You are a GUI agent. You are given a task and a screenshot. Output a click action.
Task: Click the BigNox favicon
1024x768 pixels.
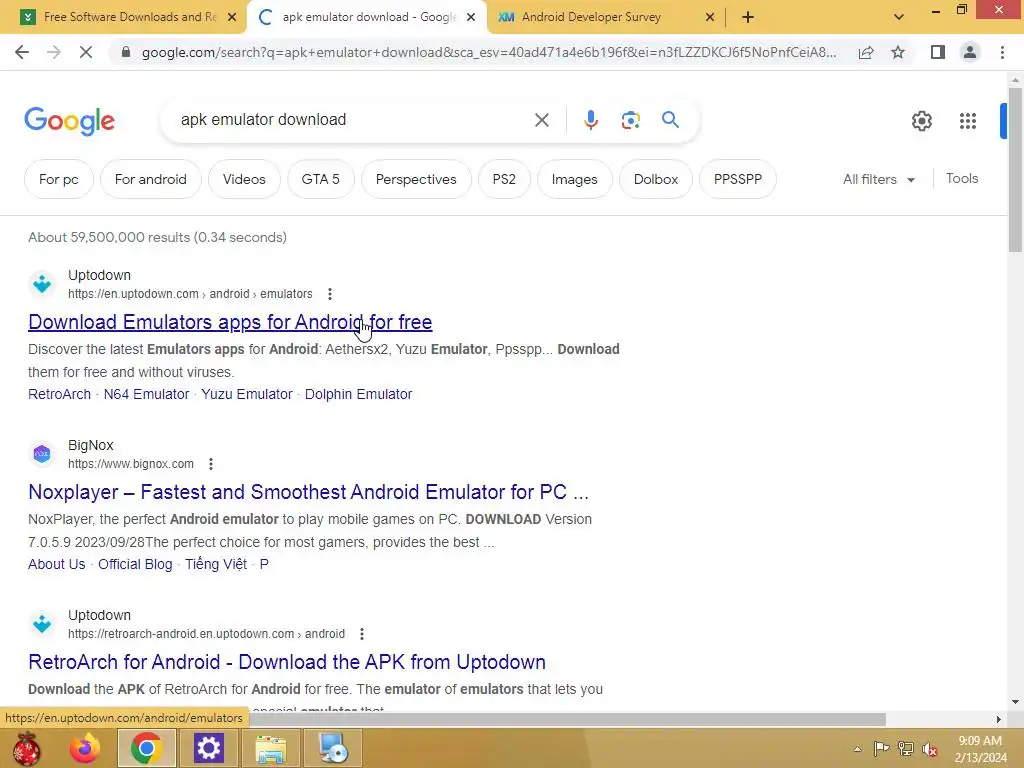(42, 453)
